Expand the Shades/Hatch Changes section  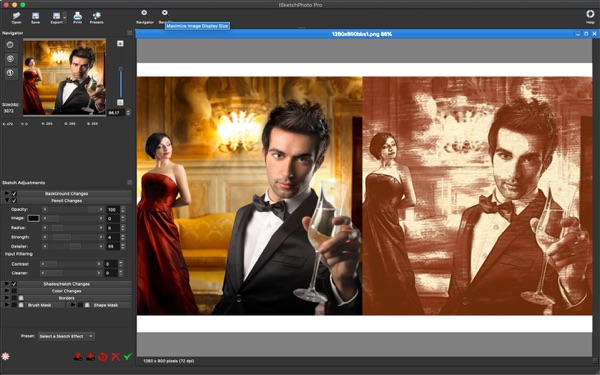tap(7, 284)
